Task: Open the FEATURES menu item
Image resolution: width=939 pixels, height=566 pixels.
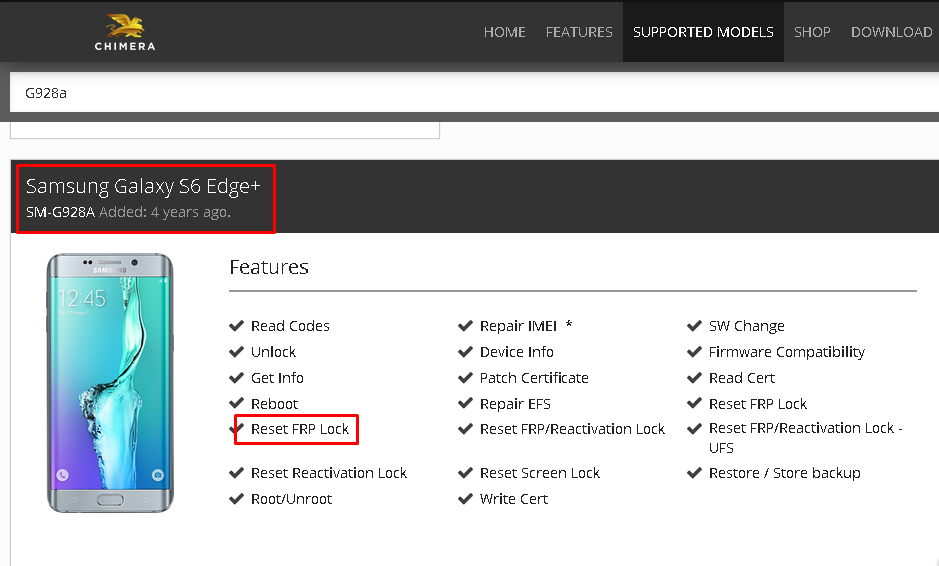Action: pos(578,32)
